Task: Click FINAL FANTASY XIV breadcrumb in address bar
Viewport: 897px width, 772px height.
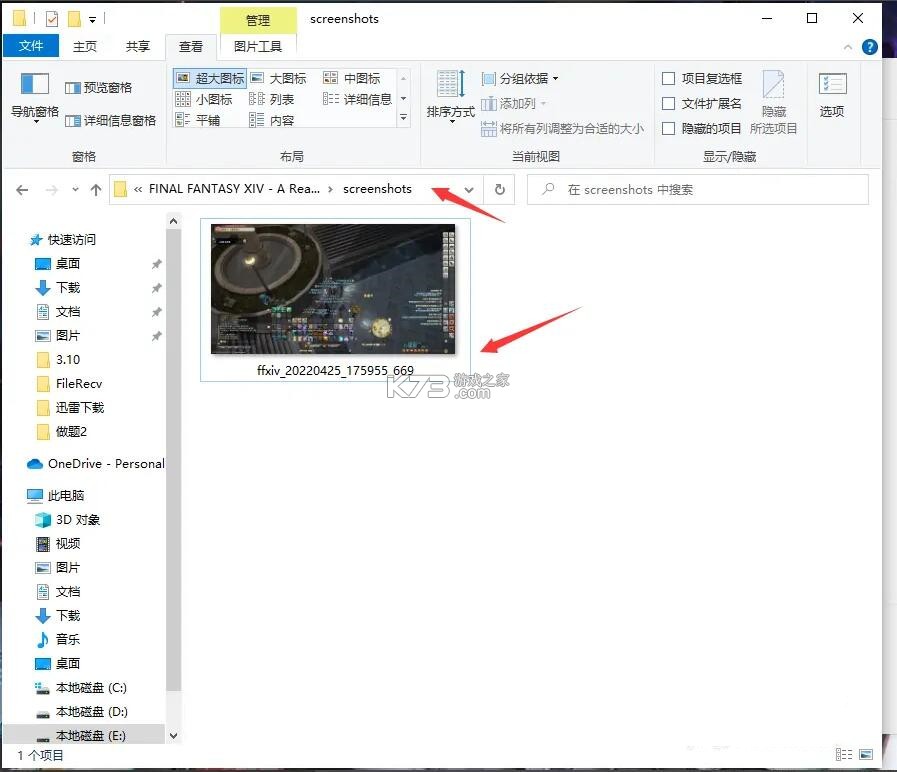Action: tap(234, 189)
